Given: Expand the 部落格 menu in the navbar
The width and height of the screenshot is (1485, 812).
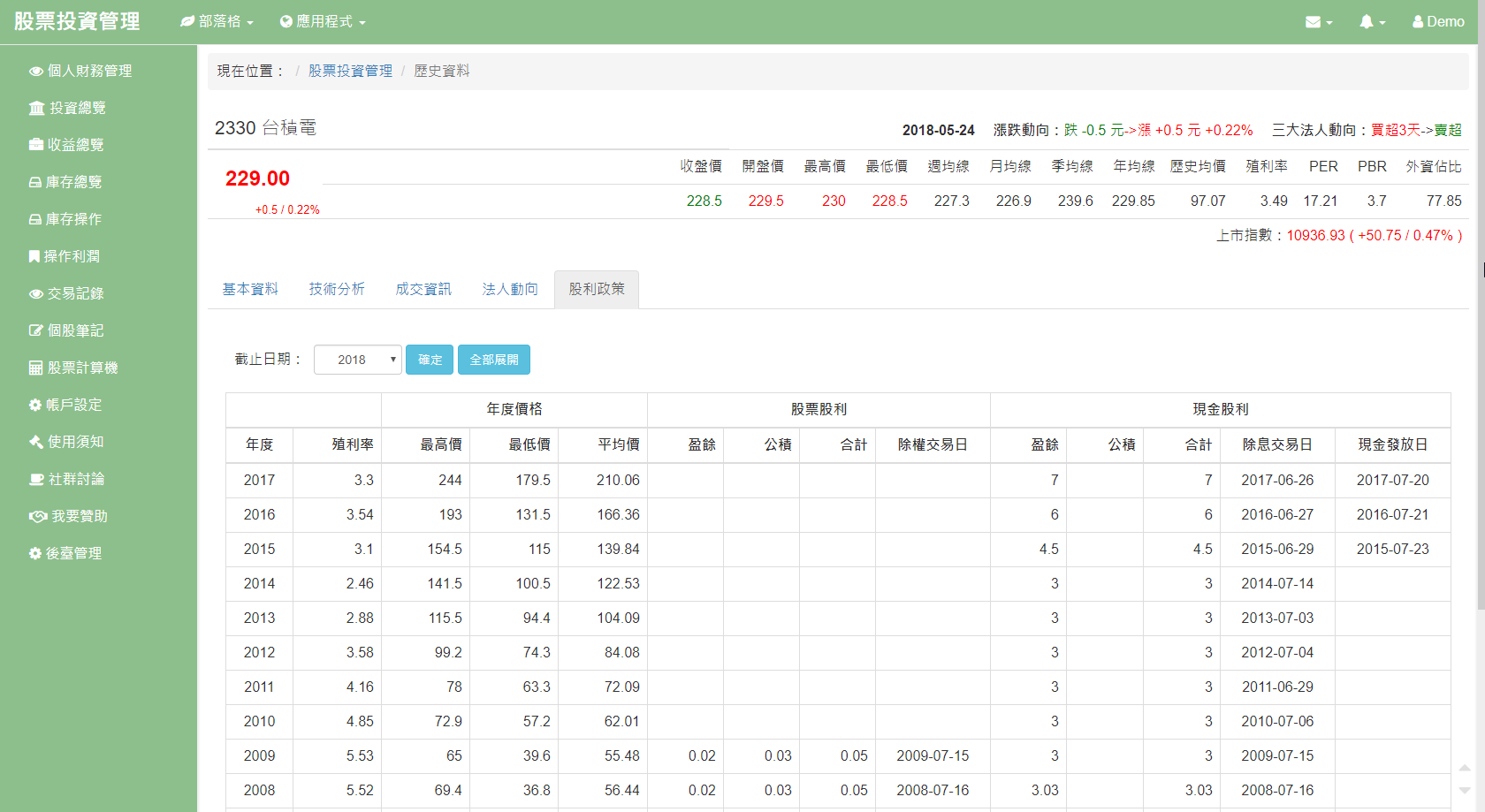Looking at the screenshot, I should (217, 22).
